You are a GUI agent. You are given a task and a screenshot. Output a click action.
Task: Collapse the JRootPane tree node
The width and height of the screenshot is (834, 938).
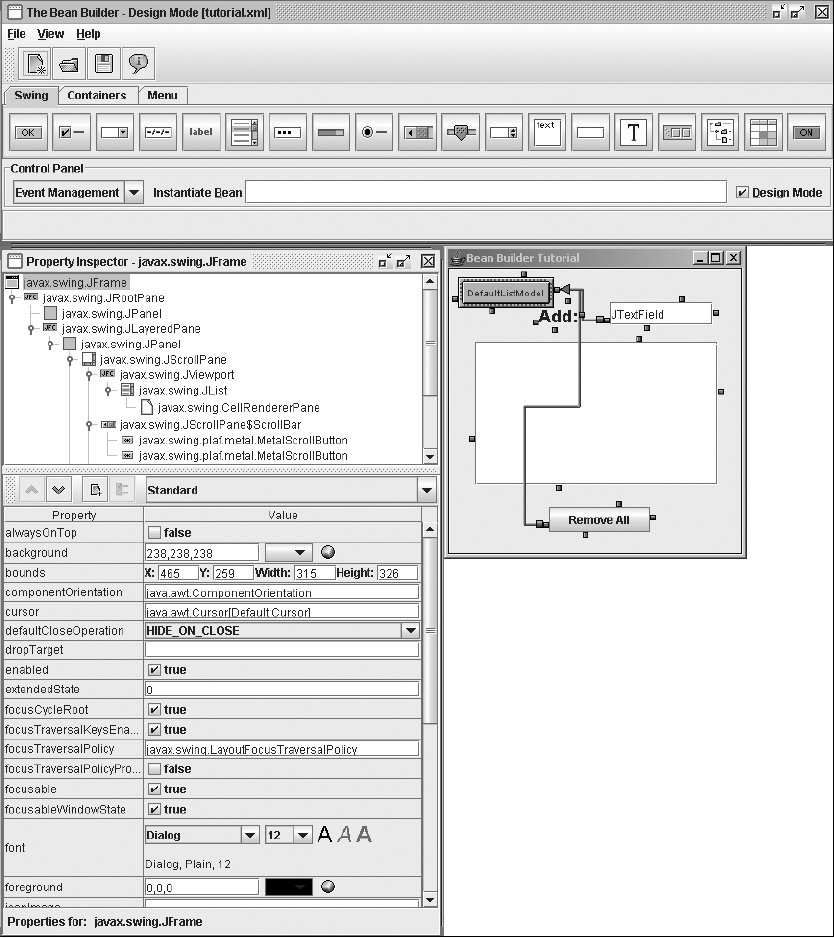tap(12, 298)
